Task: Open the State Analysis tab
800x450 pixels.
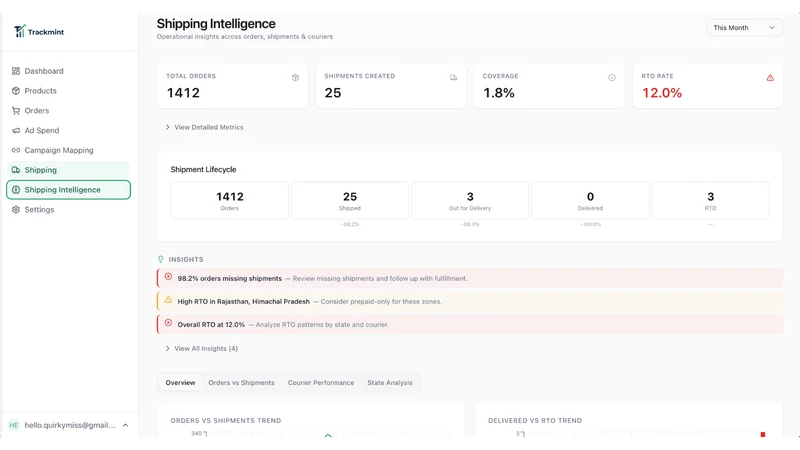Action: (390, 383)
